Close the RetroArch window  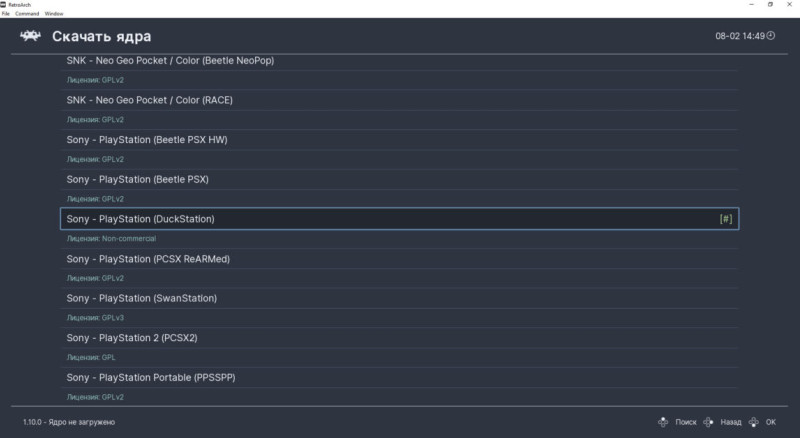tap(789, 4)
